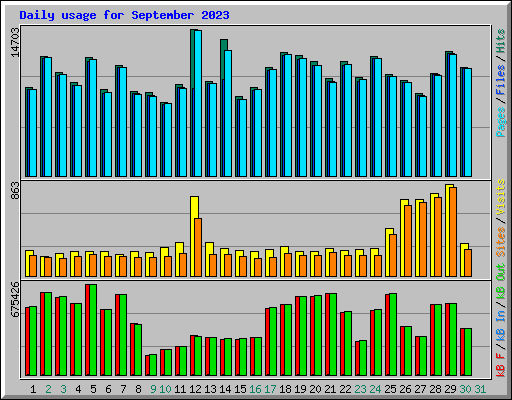
Task: Click day label 21 on the x-axis
Action: click(330, 389)
